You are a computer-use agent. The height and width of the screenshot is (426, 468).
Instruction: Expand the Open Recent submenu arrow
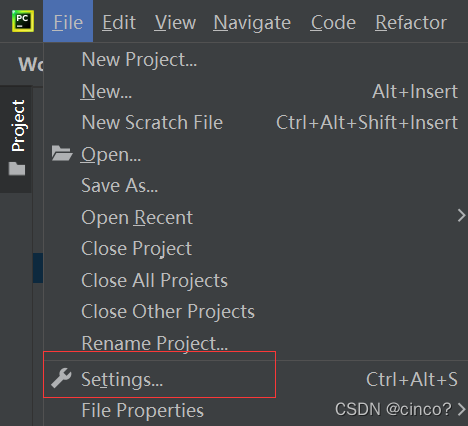point(461,216)
